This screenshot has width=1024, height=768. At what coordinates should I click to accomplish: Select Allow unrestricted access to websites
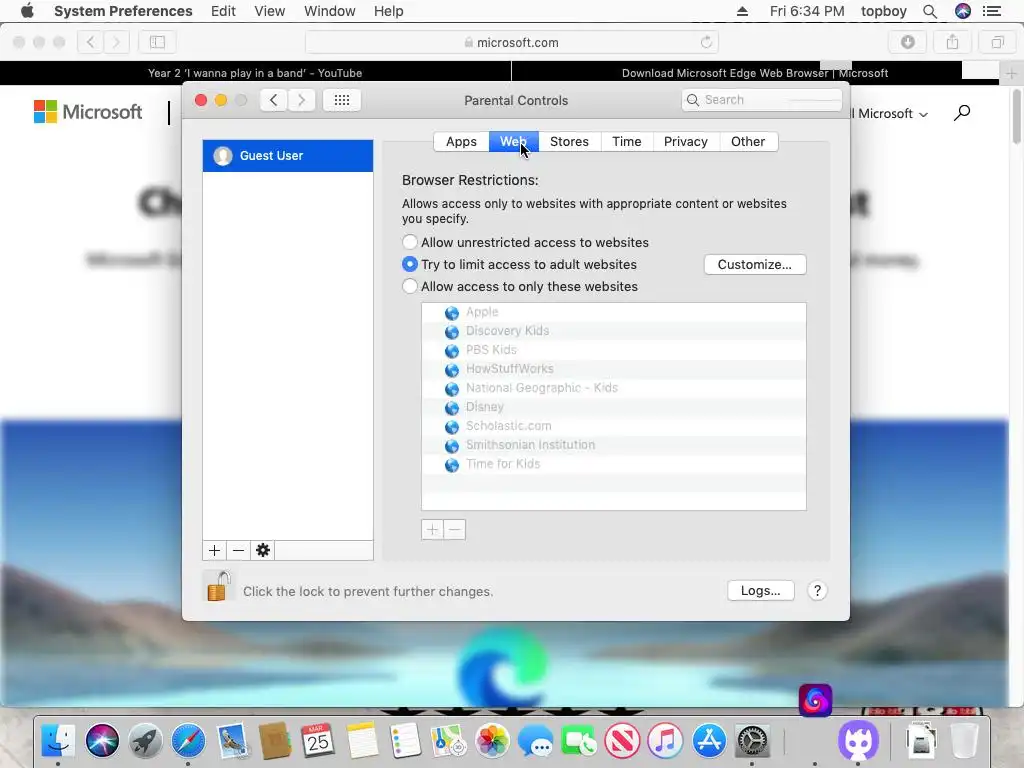409,242
